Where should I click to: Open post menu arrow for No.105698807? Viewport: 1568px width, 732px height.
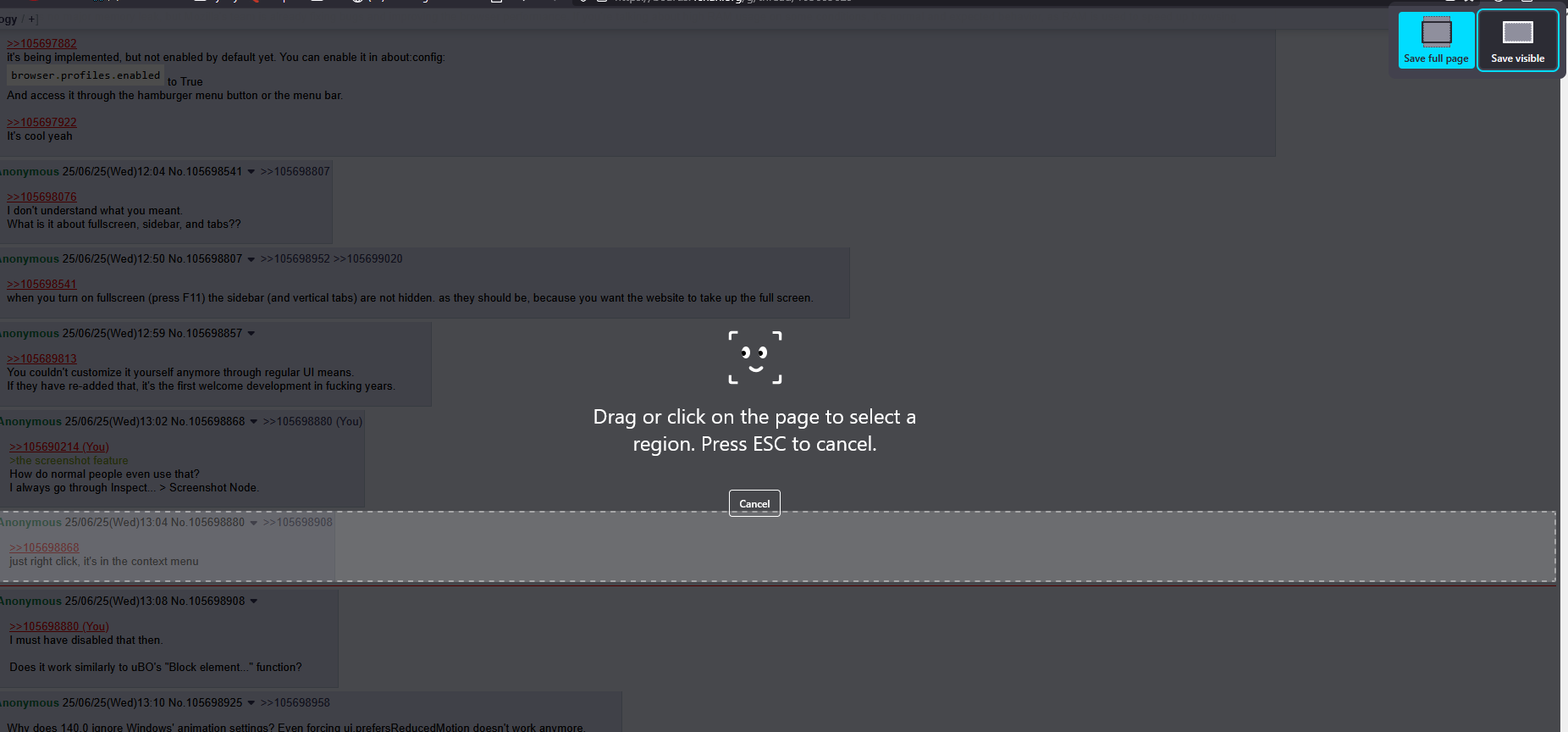click(251, 259)
